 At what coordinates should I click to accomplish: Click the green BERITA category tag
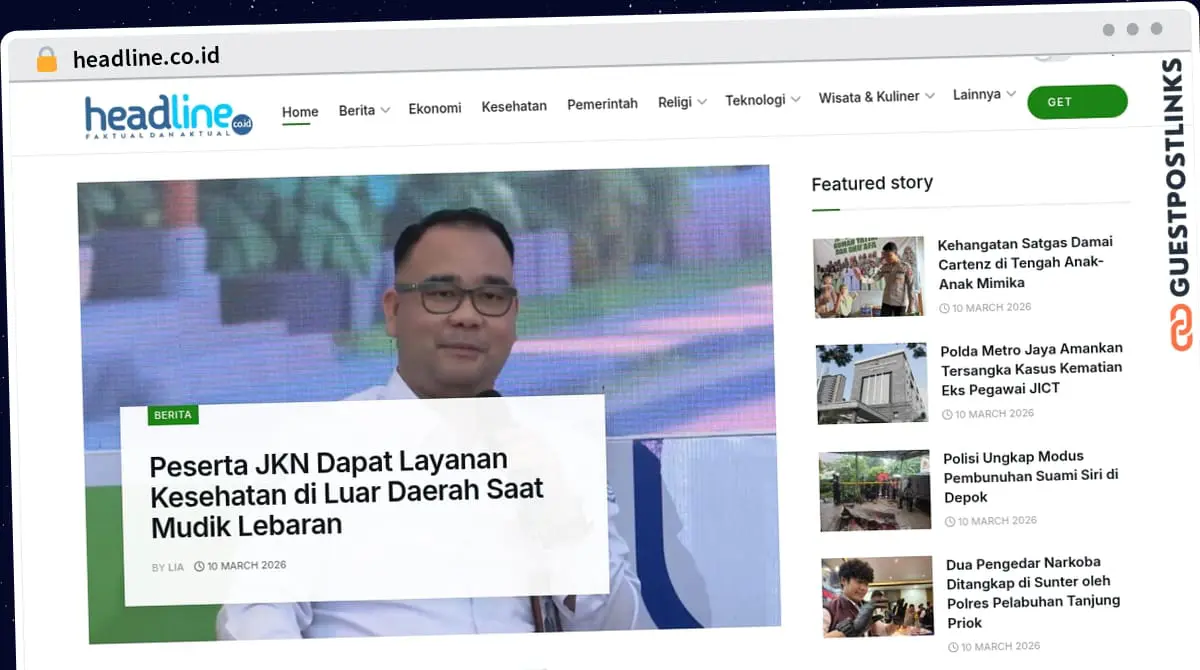(x=173, y=415)
